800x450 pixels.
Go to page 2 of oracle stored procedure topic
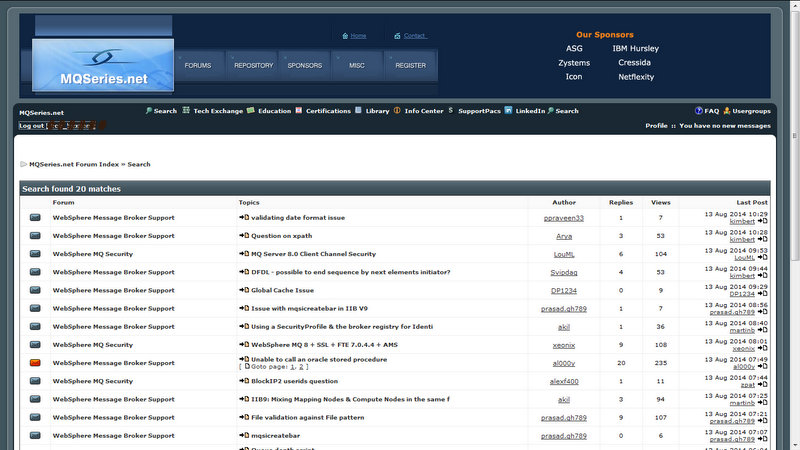(301, 367)
